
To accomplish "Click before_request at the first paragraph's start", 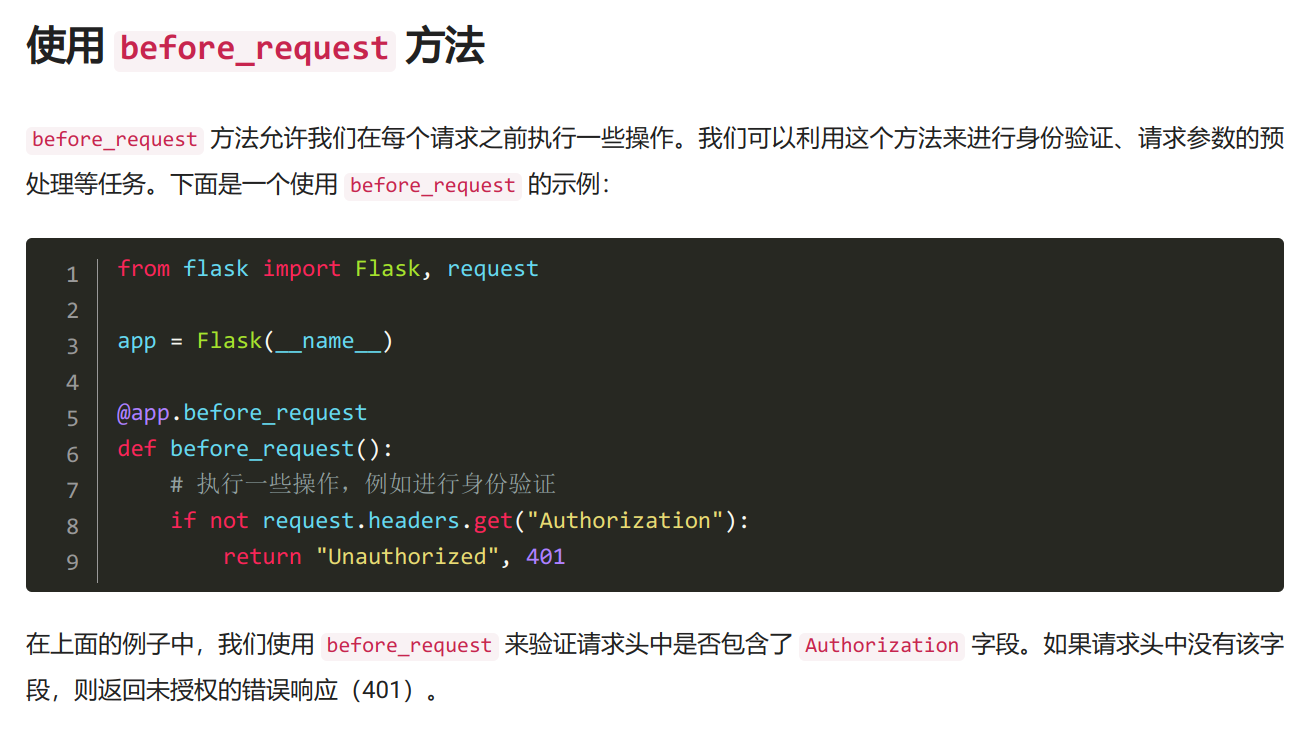I will click(114, 139).
